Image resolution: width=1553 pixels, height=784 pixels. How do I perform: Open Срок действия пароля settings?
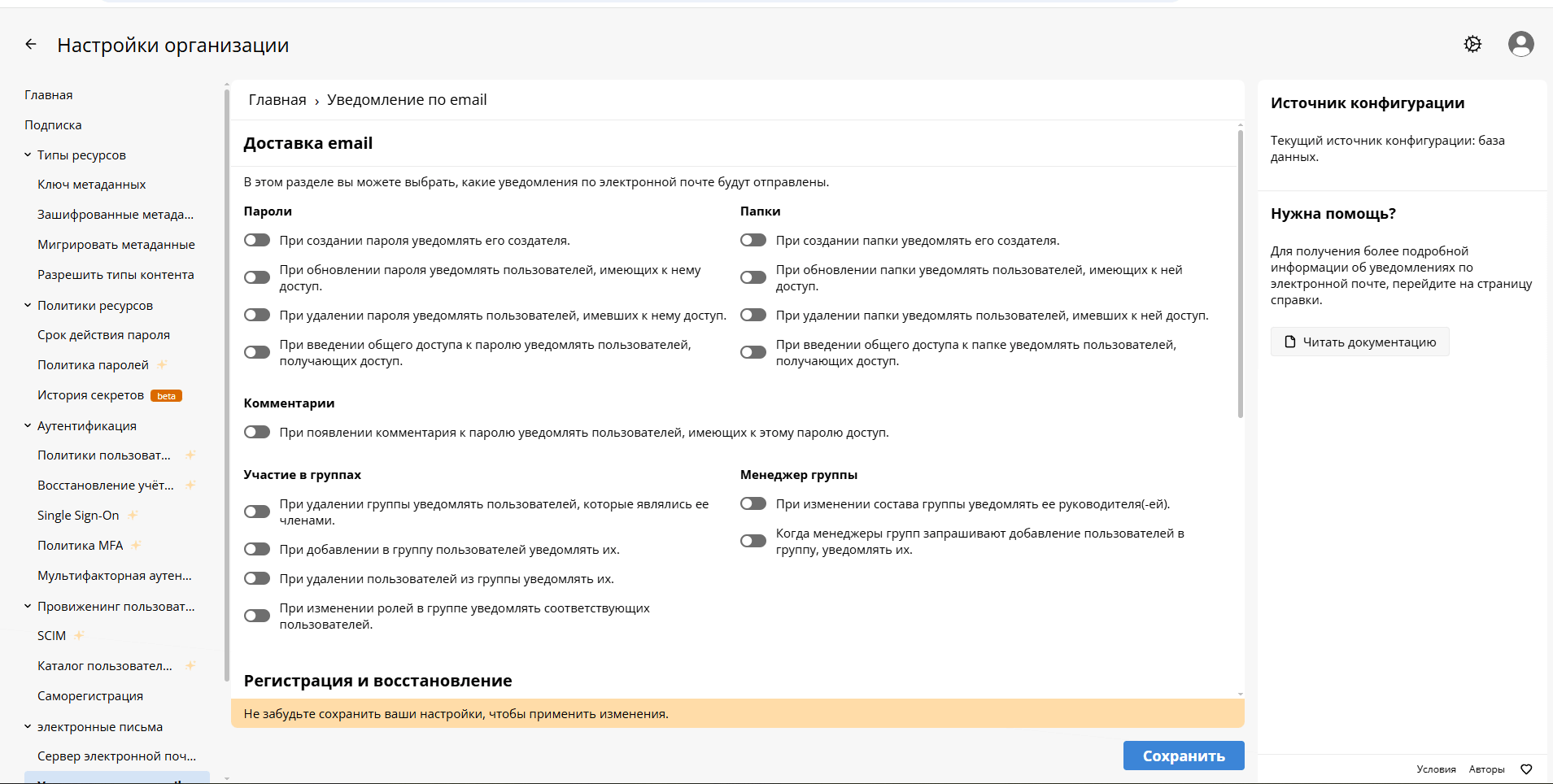(x=103, y=335)
